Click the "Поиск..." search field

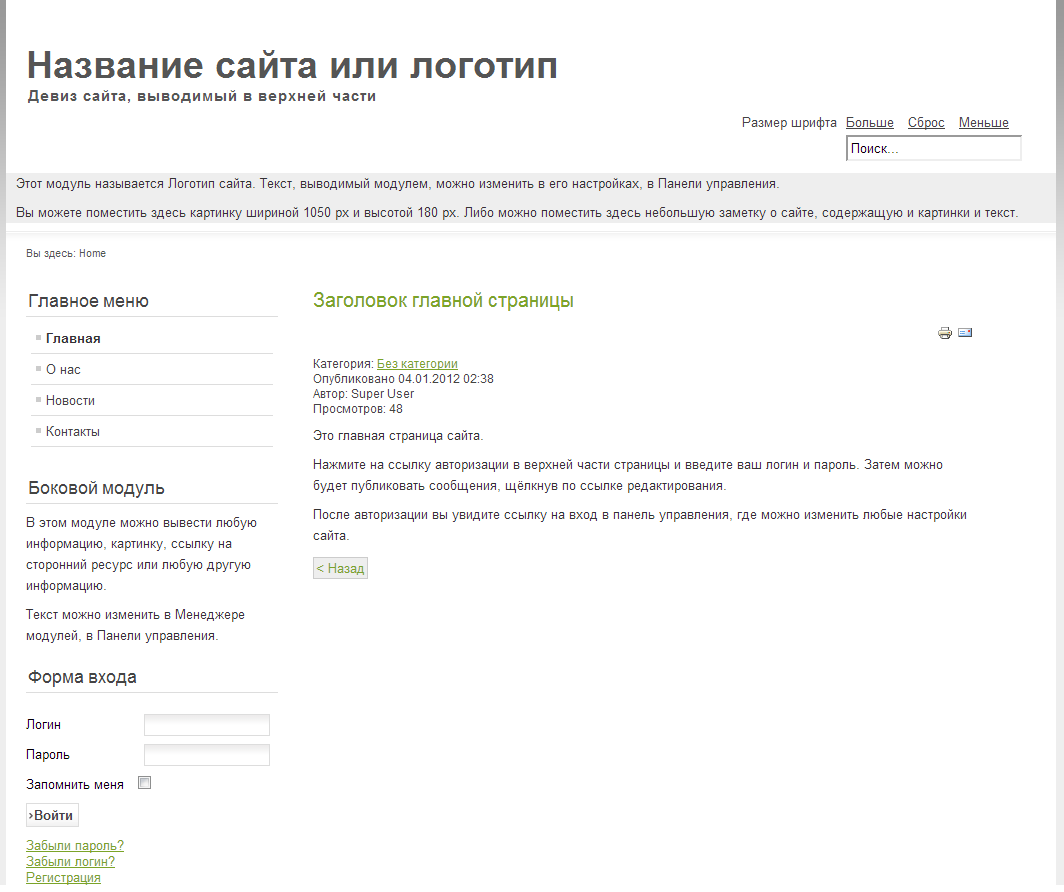[933, 149]
